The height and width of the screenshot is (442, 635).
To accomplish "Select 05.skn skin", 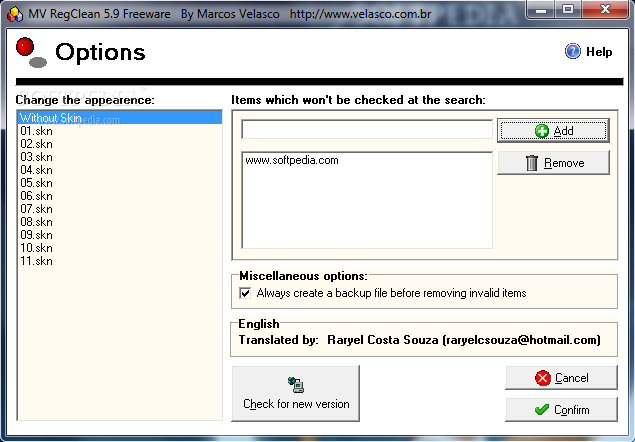I will [120, 183].
